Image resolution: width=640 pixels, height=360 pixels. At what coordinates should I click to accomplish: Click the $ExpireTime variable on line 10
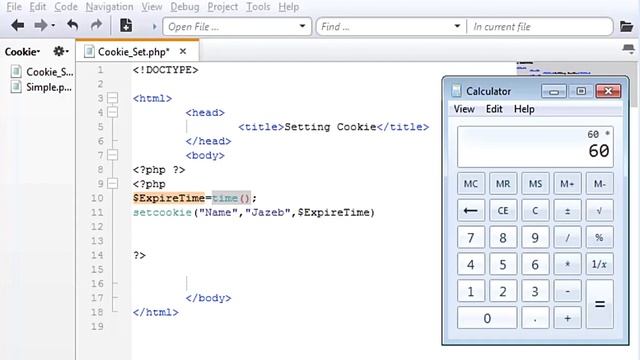[x=169, y=198]
